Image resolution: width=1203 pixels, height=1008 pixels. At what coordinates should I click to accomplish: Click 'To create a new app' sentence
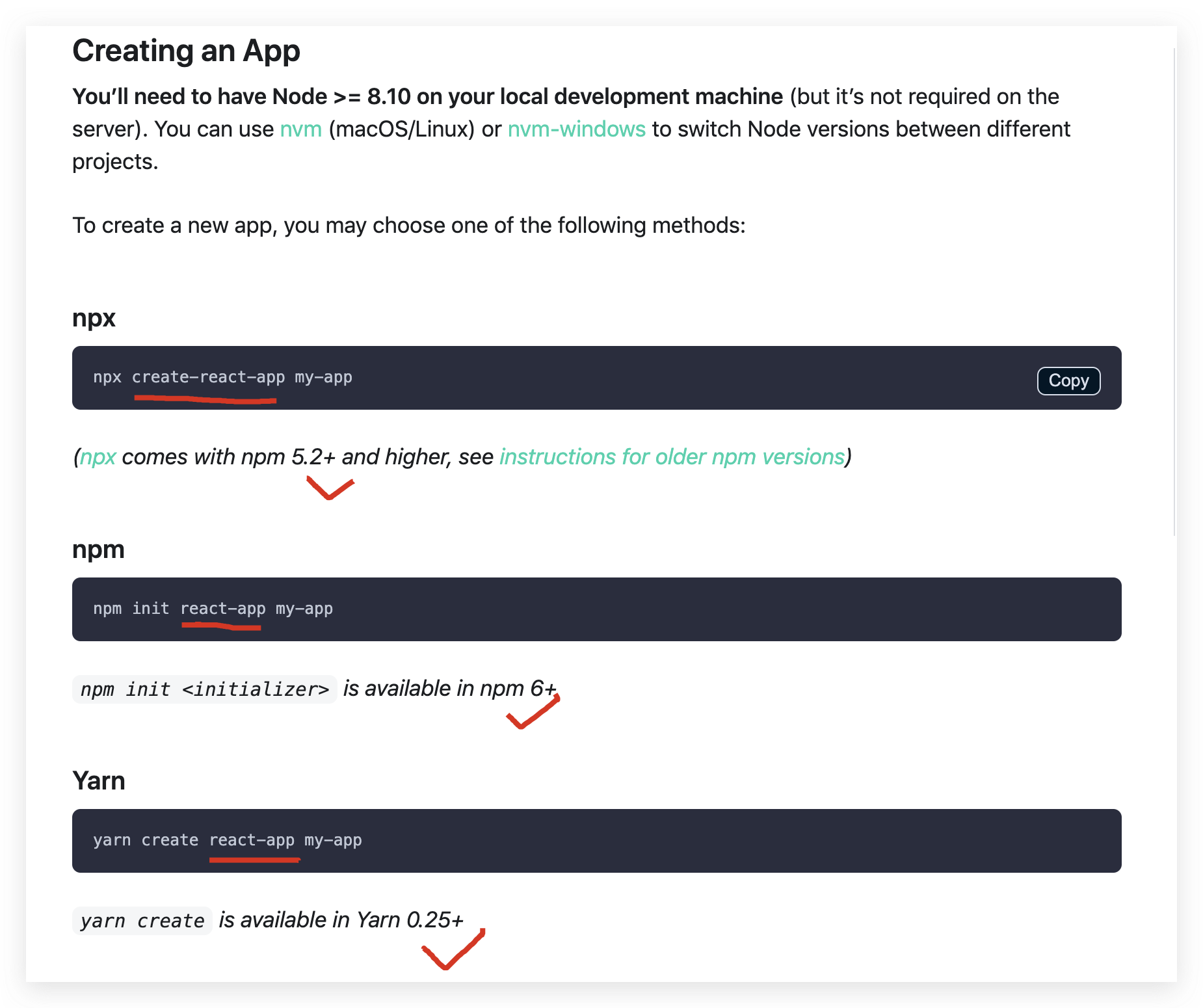[409, 225]
